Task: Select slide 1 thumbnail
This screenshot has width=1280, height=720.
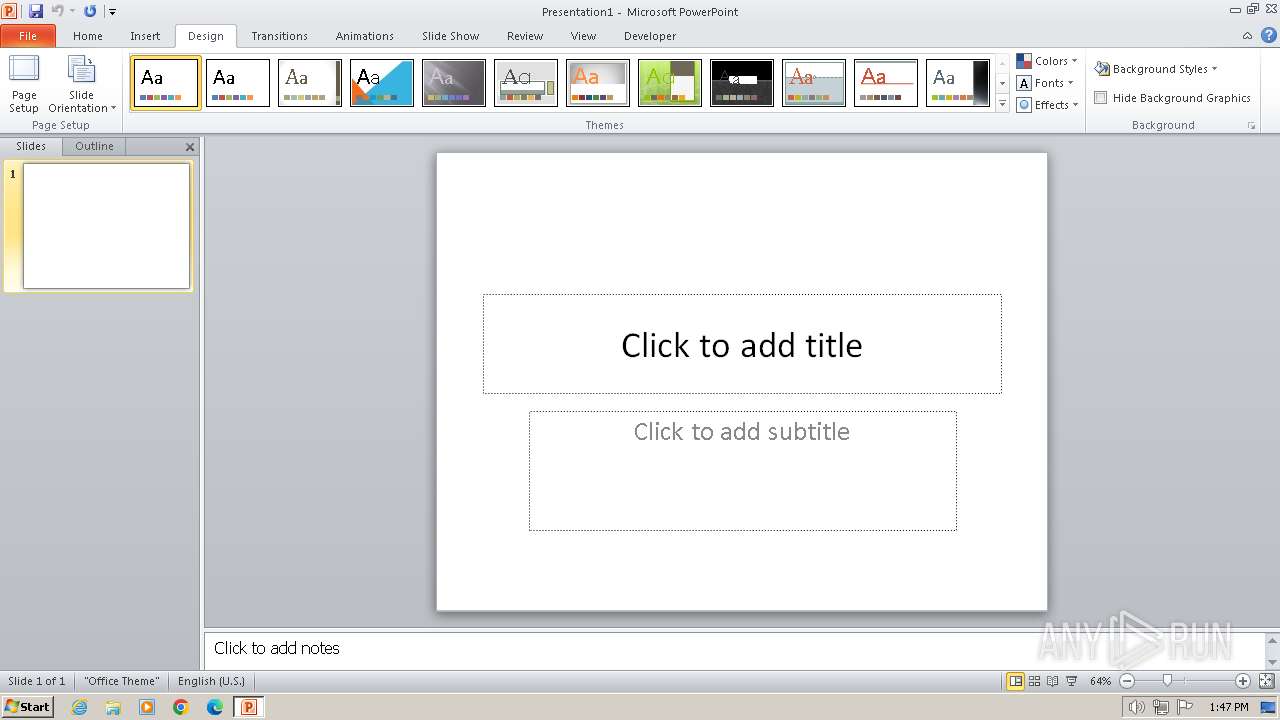Action: coord(106,226)
